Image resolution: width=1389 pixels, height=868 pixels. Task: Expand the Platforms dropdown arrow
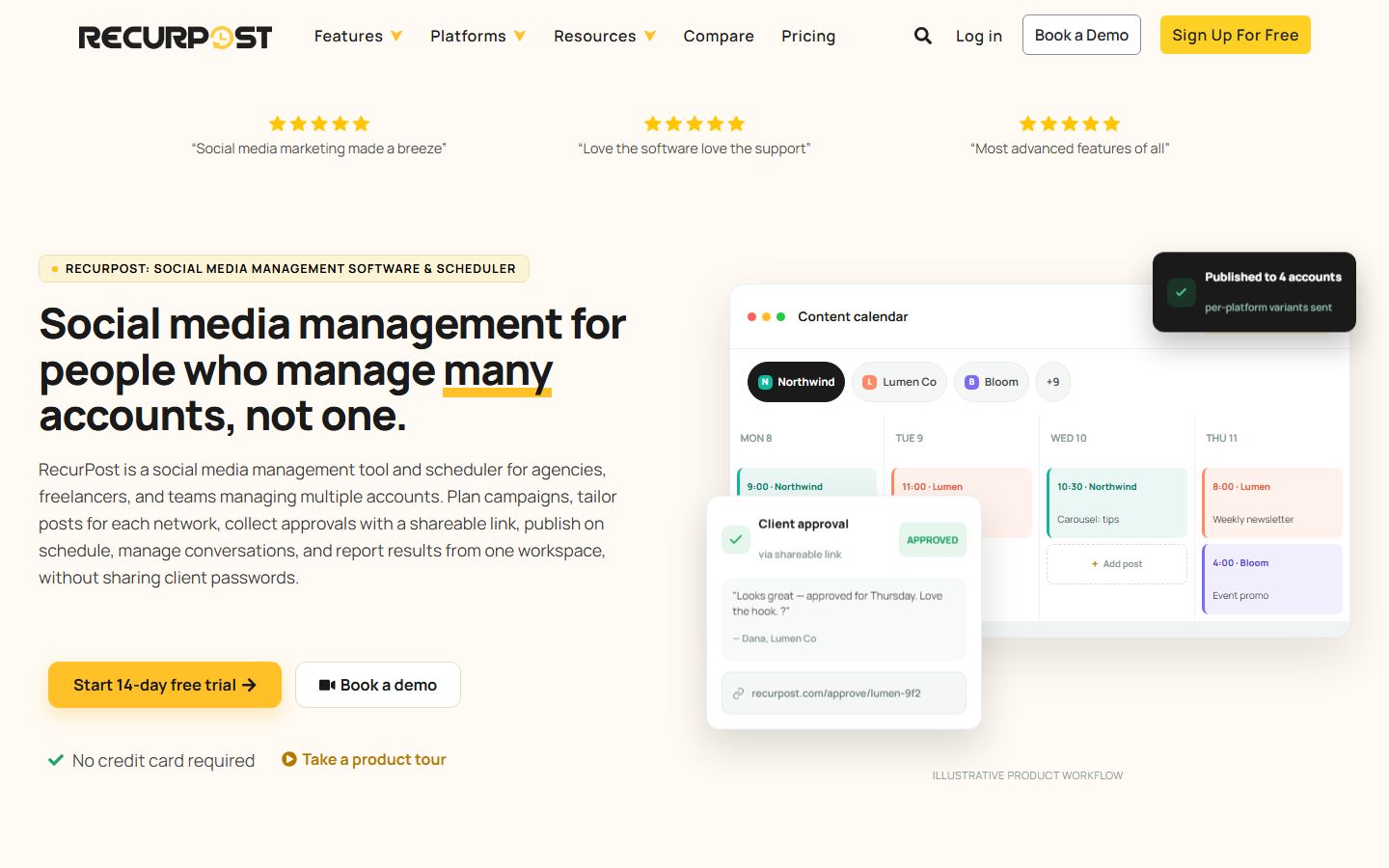pos(520,36)
